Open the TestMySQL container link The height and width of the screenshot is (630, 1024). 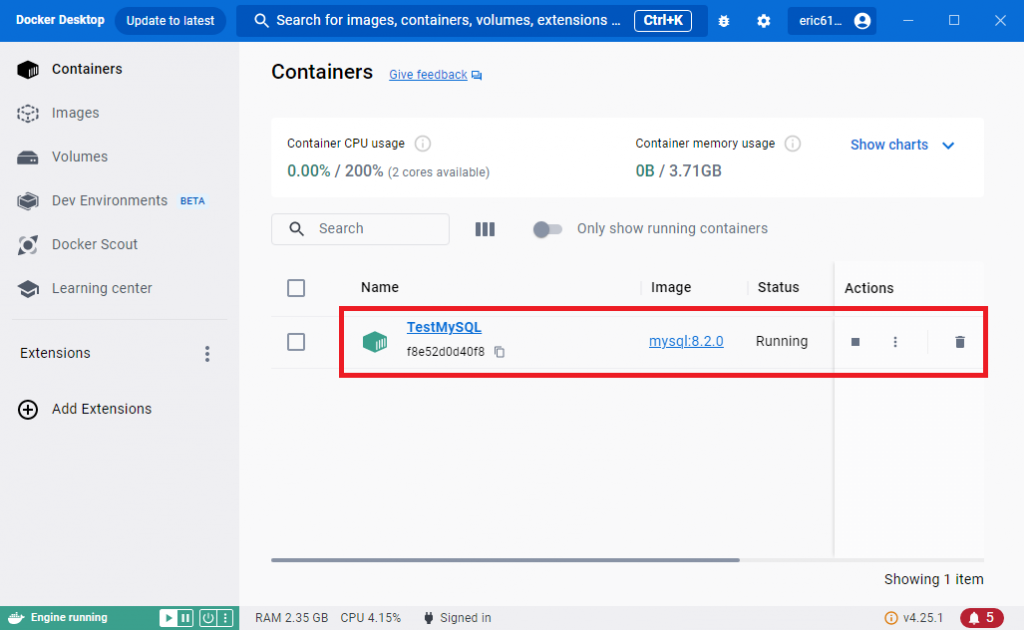tap(443, 327)
